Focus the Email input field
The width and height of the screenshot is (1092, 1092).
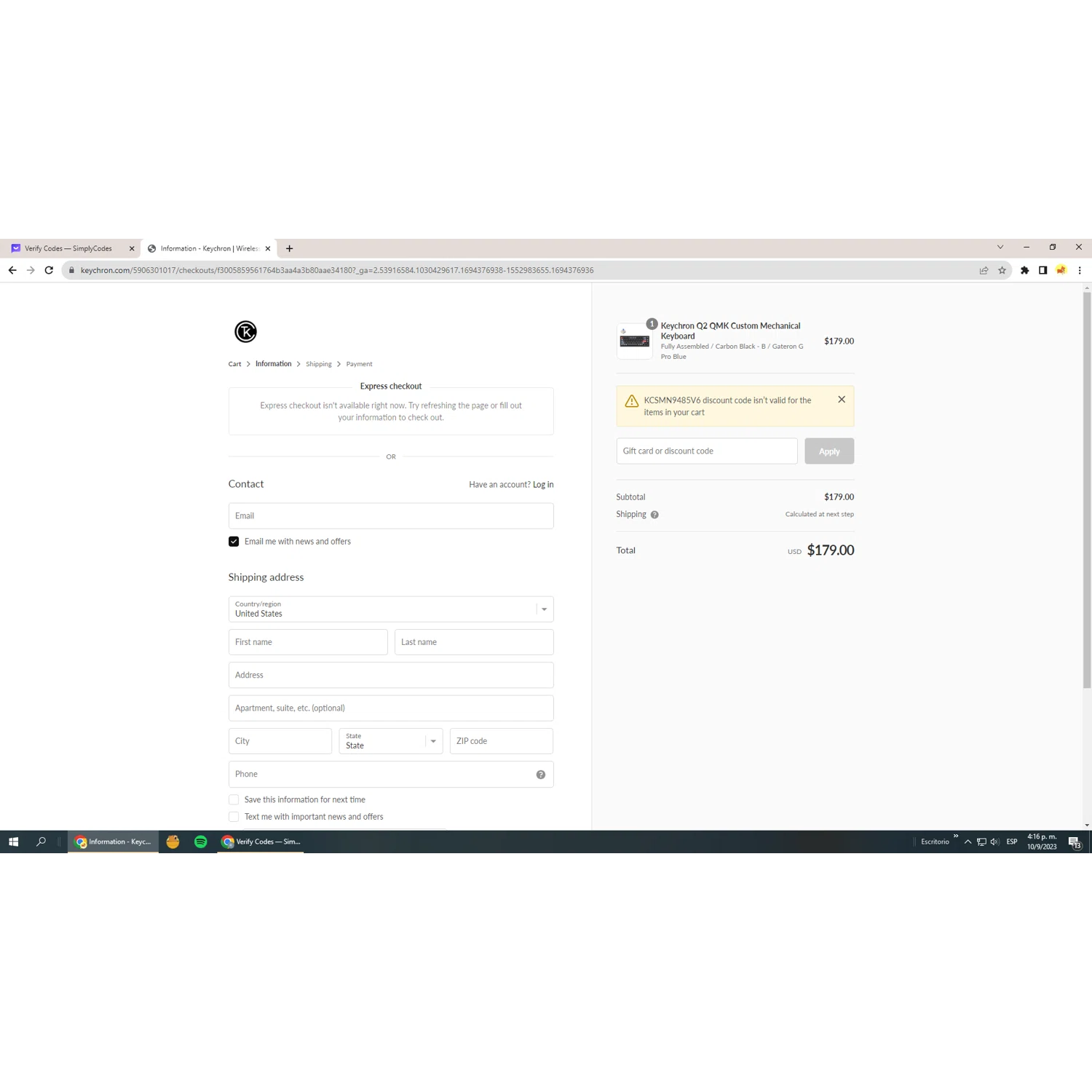391,516
